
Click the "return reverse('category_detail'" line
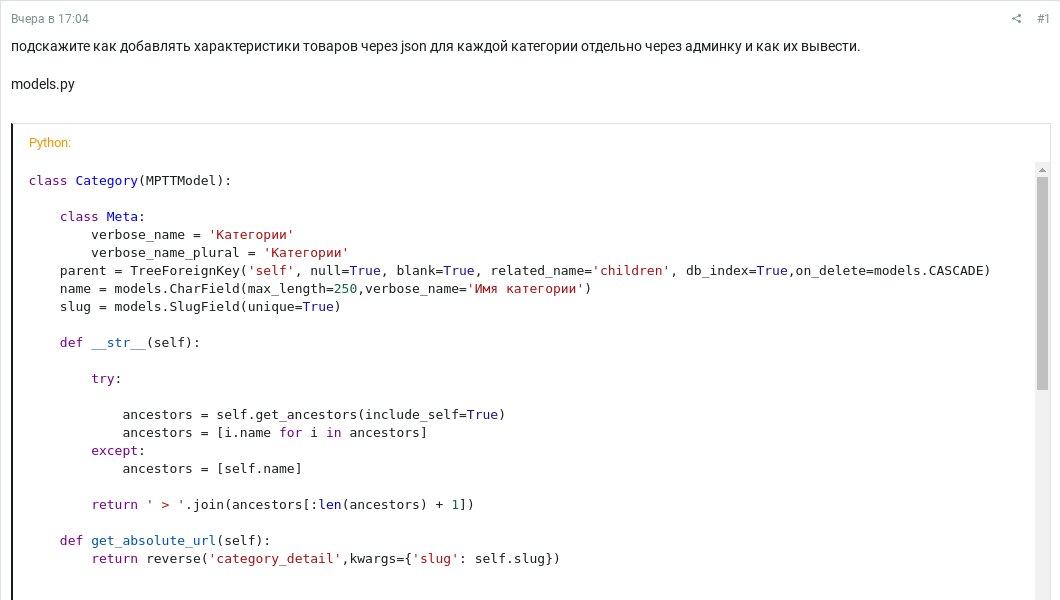pyautogui.click(x=325, y=559)
